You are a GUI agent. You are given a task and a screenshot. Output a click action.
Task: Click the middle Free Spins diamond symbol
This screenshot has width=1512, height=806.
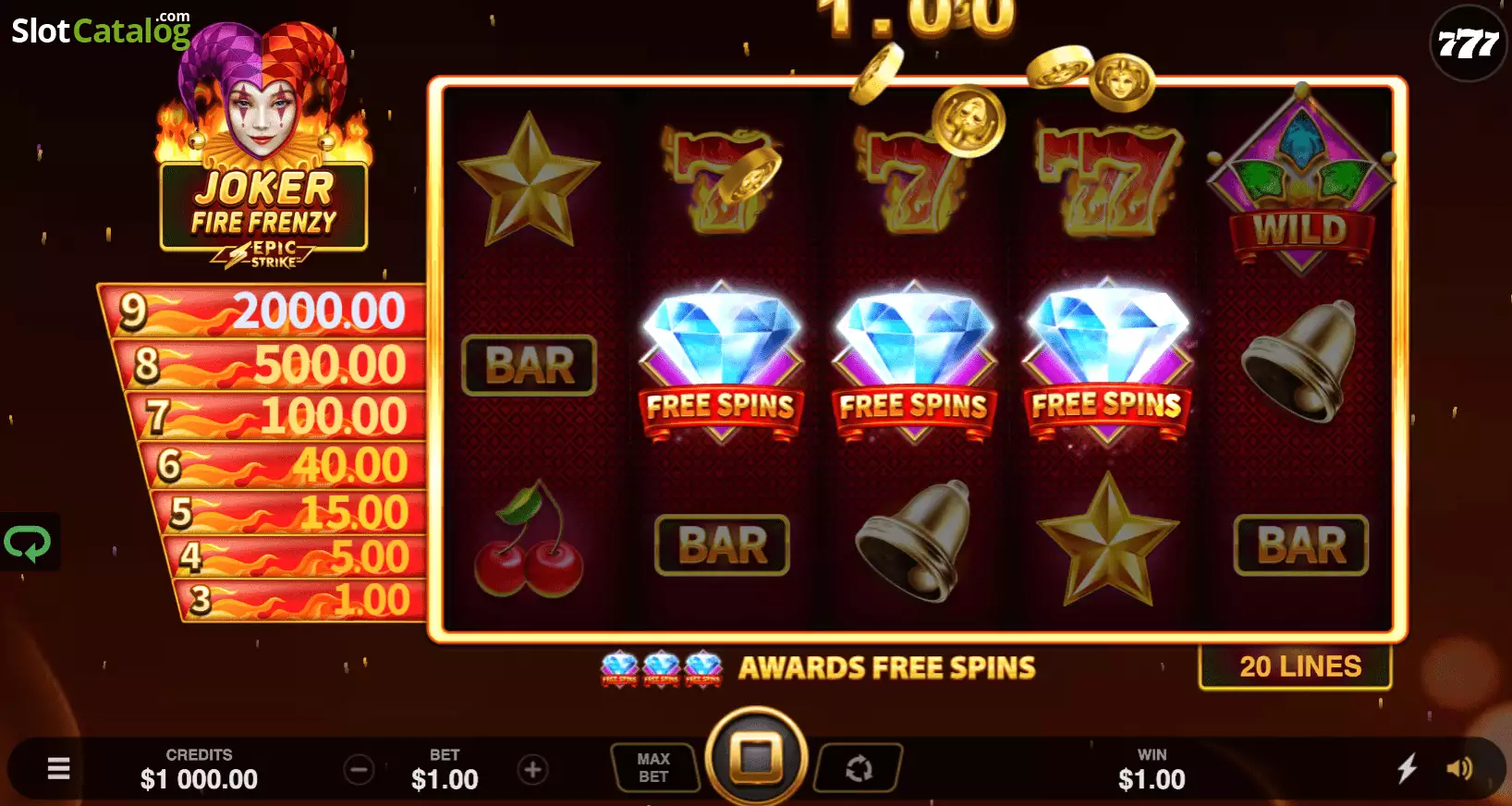(x=913, y=362)
